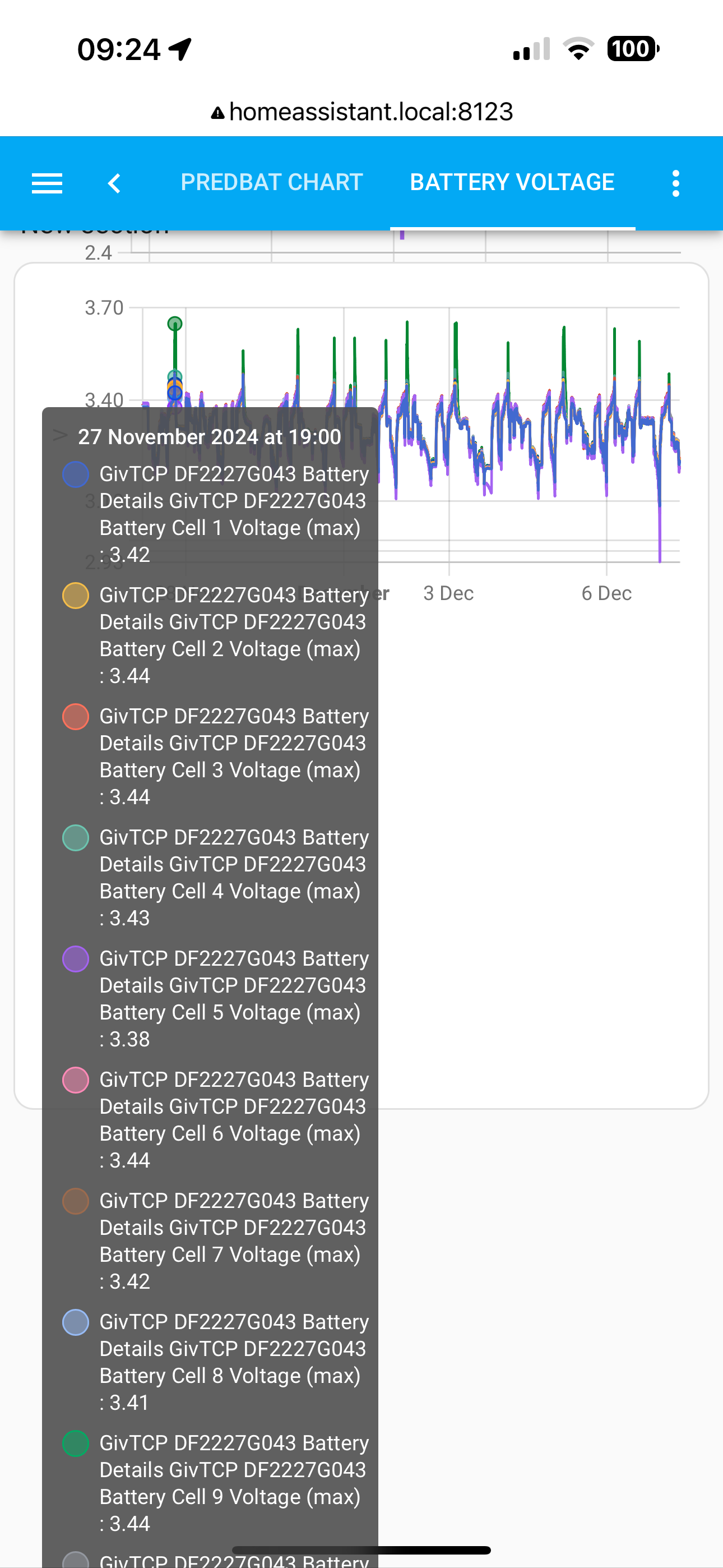723x1568 pixels.
Task: Click the Cell 5 Voltage purple swatch
Action: pos(76,959)
